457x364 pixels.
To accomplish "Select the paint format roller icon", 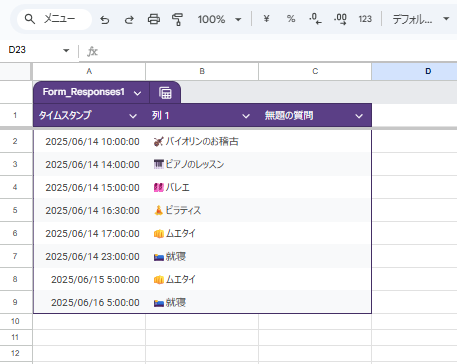I will point(177,19).
